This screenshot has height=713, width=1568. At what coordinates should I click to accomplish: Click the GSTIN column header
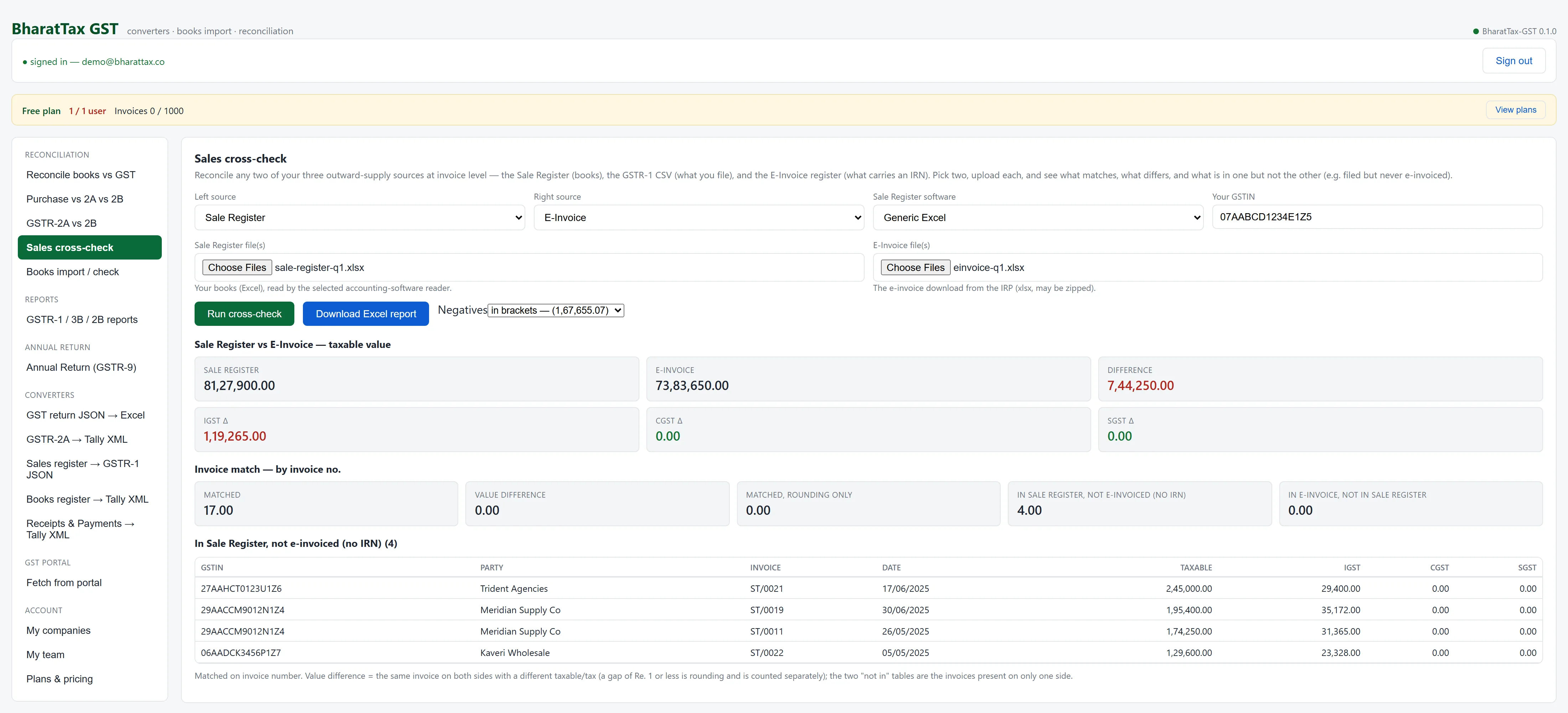(x=212, y=568)
